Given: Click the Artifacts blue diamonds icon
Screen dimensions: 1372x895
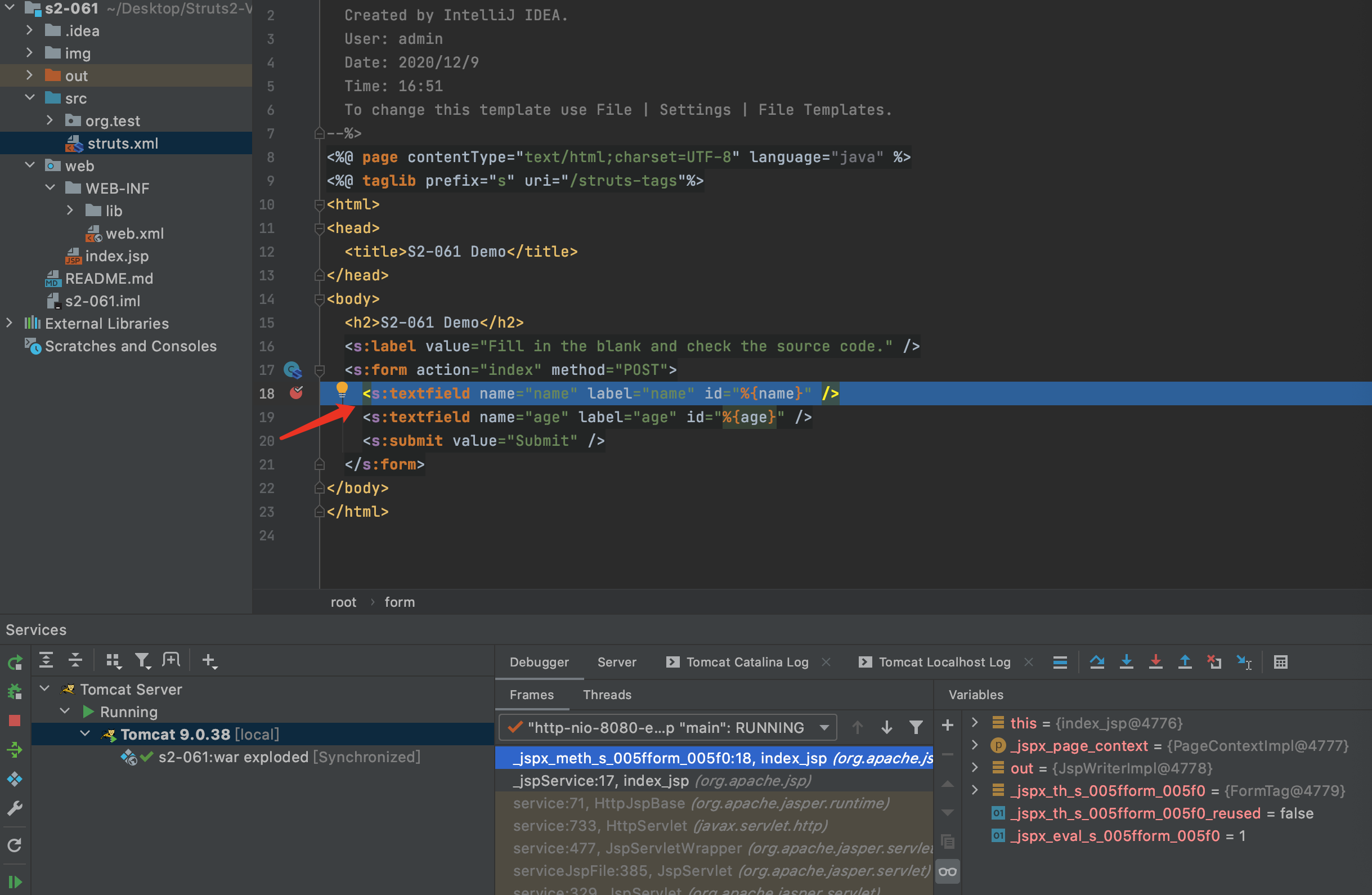Looking at the screenshot, I should (x=15, y=779).
